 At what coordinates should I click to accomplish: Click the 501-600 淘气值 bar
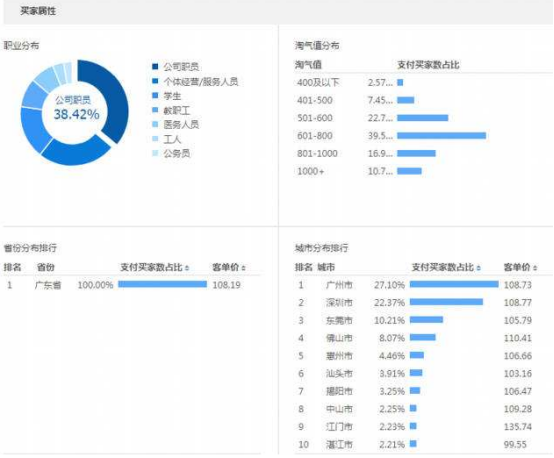[x=423, y=118]
